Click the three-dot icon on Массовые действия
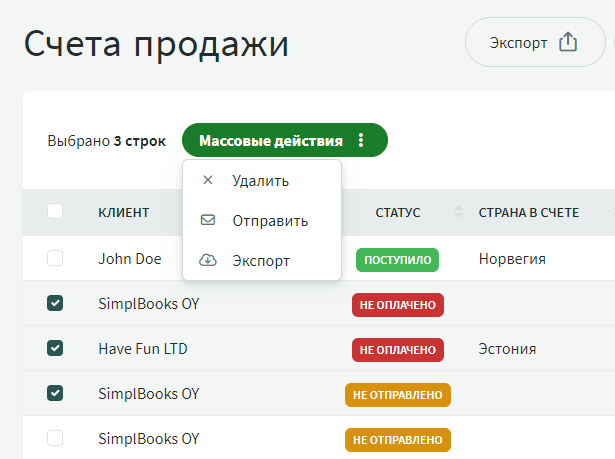This screenshot has width=615, height=459. click(x=361, y=140)
